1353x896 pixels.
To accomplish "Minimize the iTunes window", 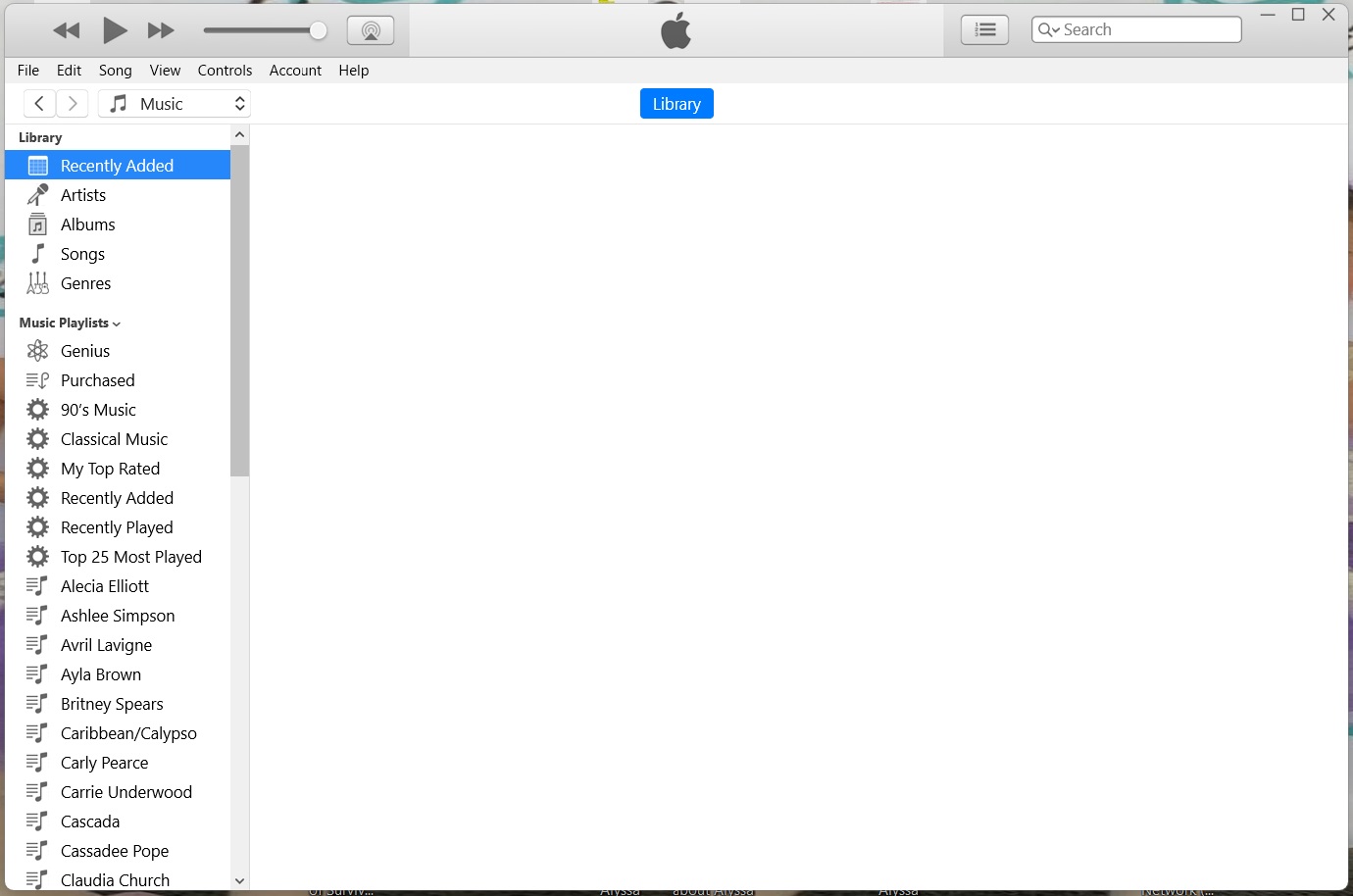I will (1268, 15).
